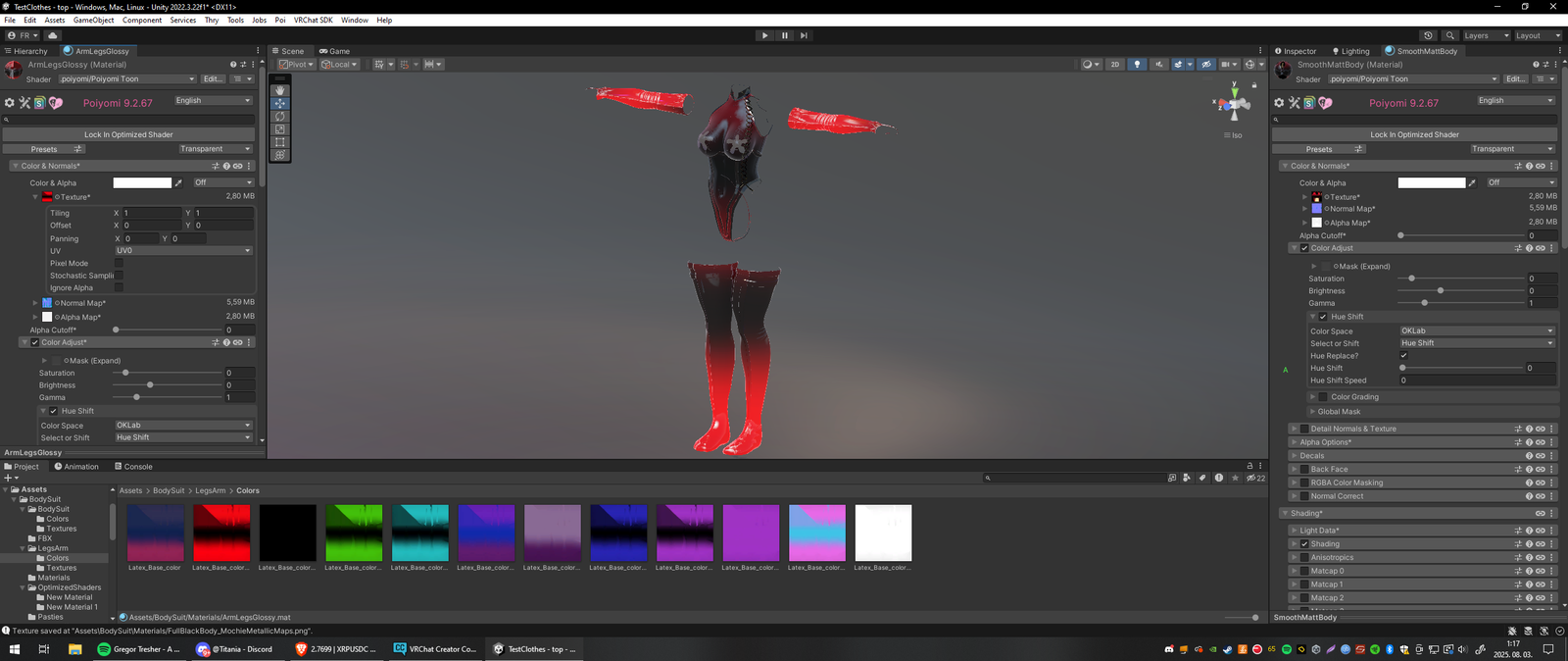
Task: Toggle Hue Replace checkbox in SmoothMattBody
Action: [1404, 356]
